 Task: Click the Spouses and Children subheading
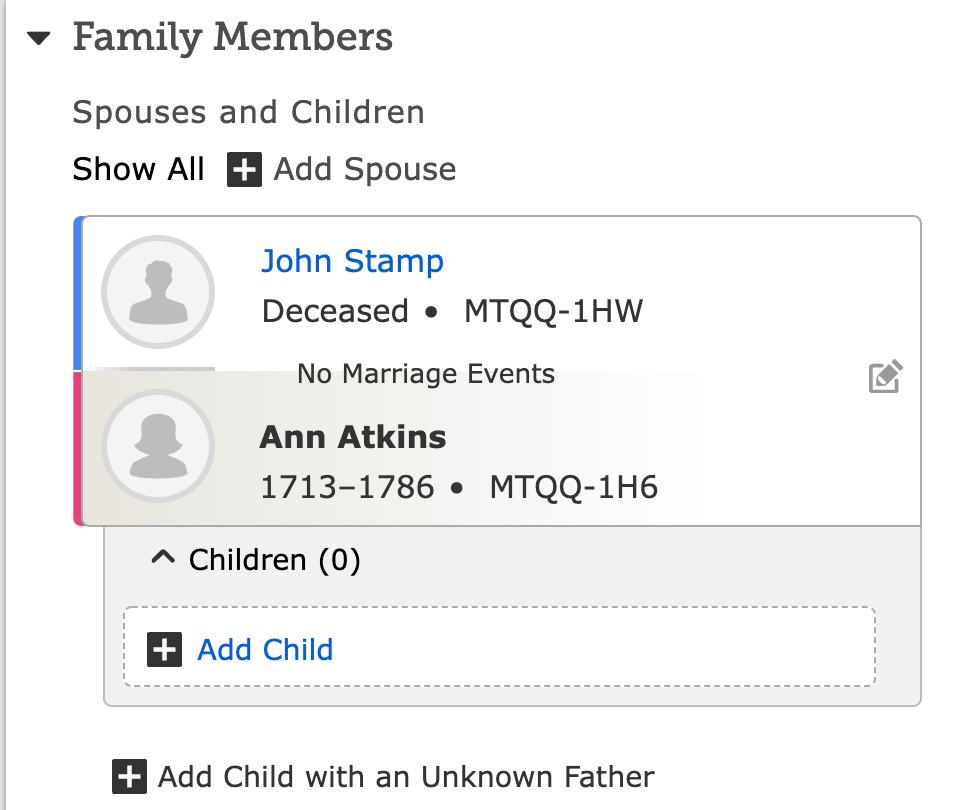(x=249, y=112)
